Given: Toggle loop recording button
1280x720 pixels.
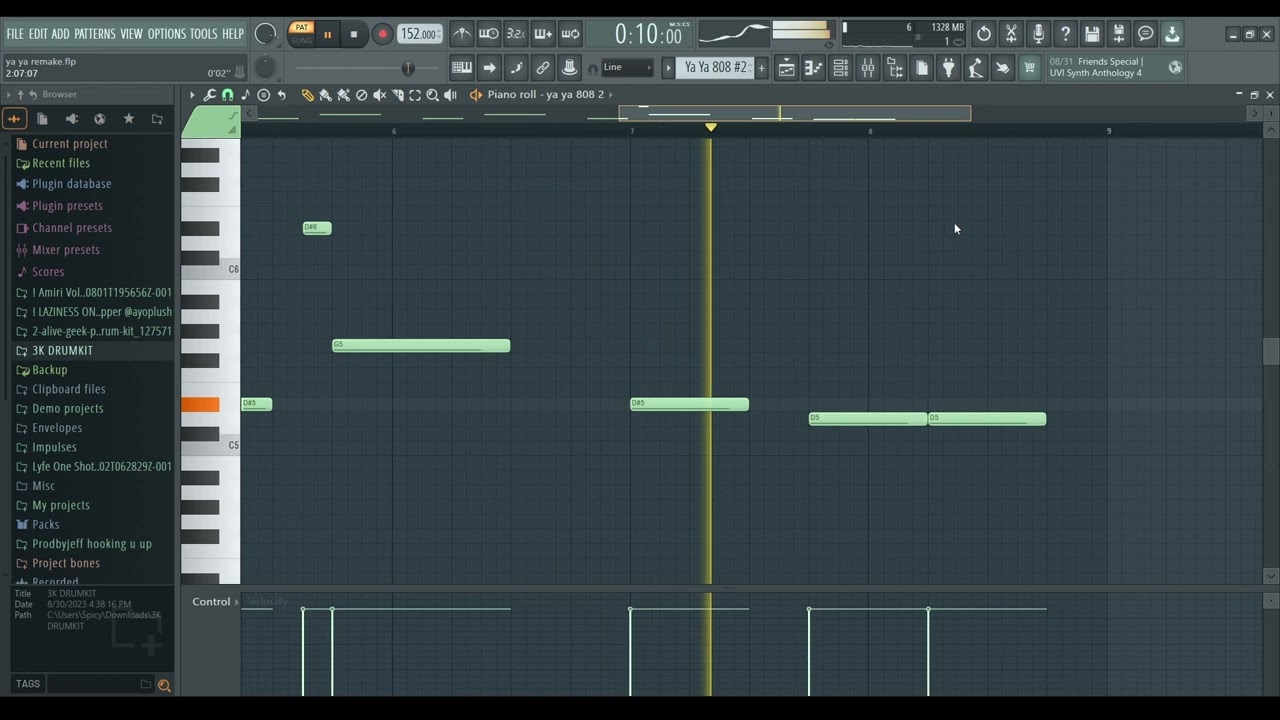Looking at the screenshot, I should [x=570, y=34].
